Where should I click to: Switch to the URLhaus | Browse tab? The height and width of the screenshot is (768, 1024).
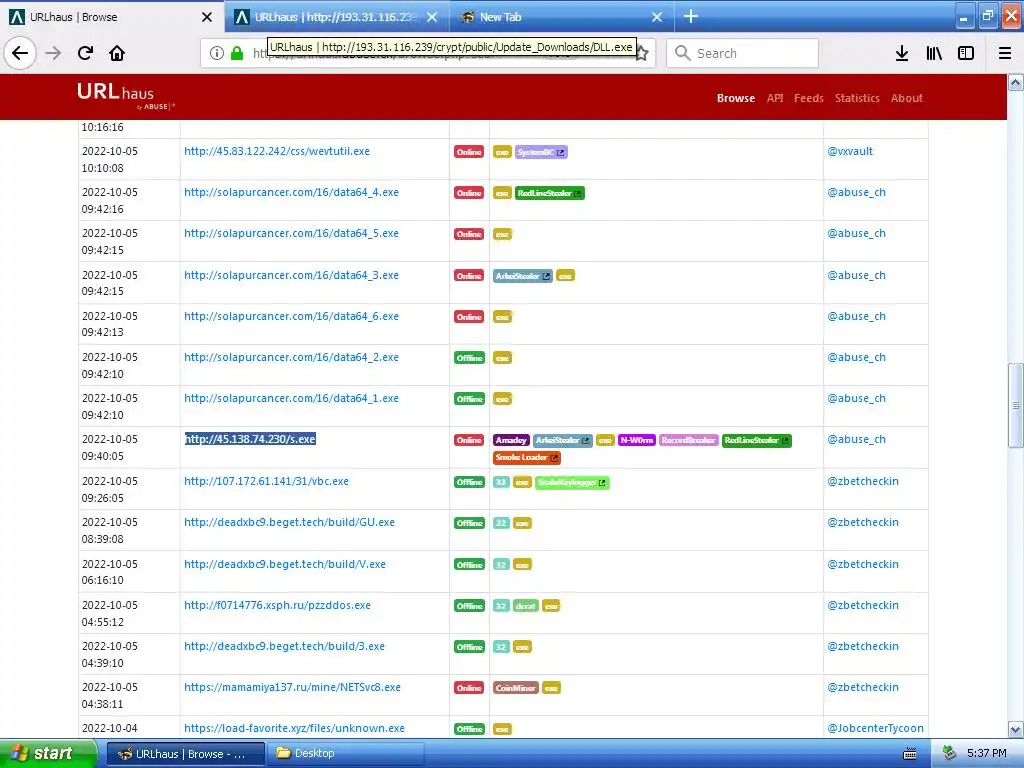pyautogui.click(x=111, y=17)
